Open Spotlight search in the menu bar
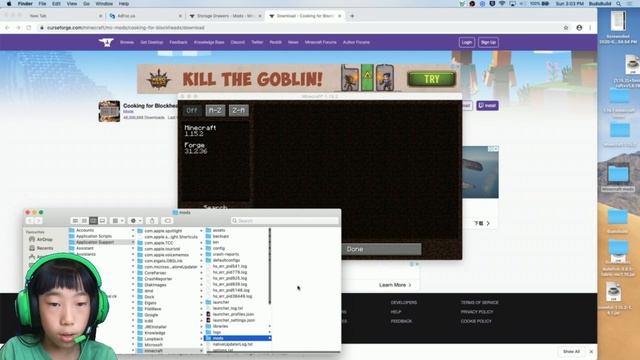Image resolution: width=640 pixels, height=360 pixels. (x=619, y=4)
